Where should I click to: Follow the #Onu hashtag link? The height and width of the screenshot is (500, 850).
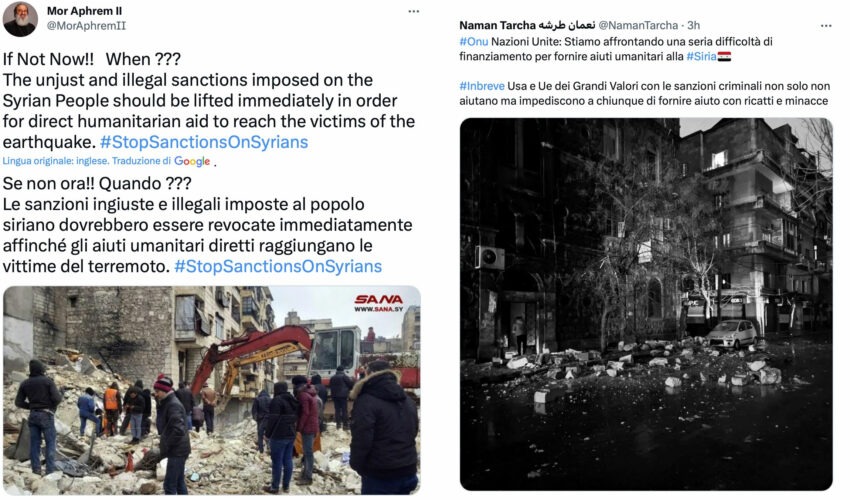pos(473,41)
